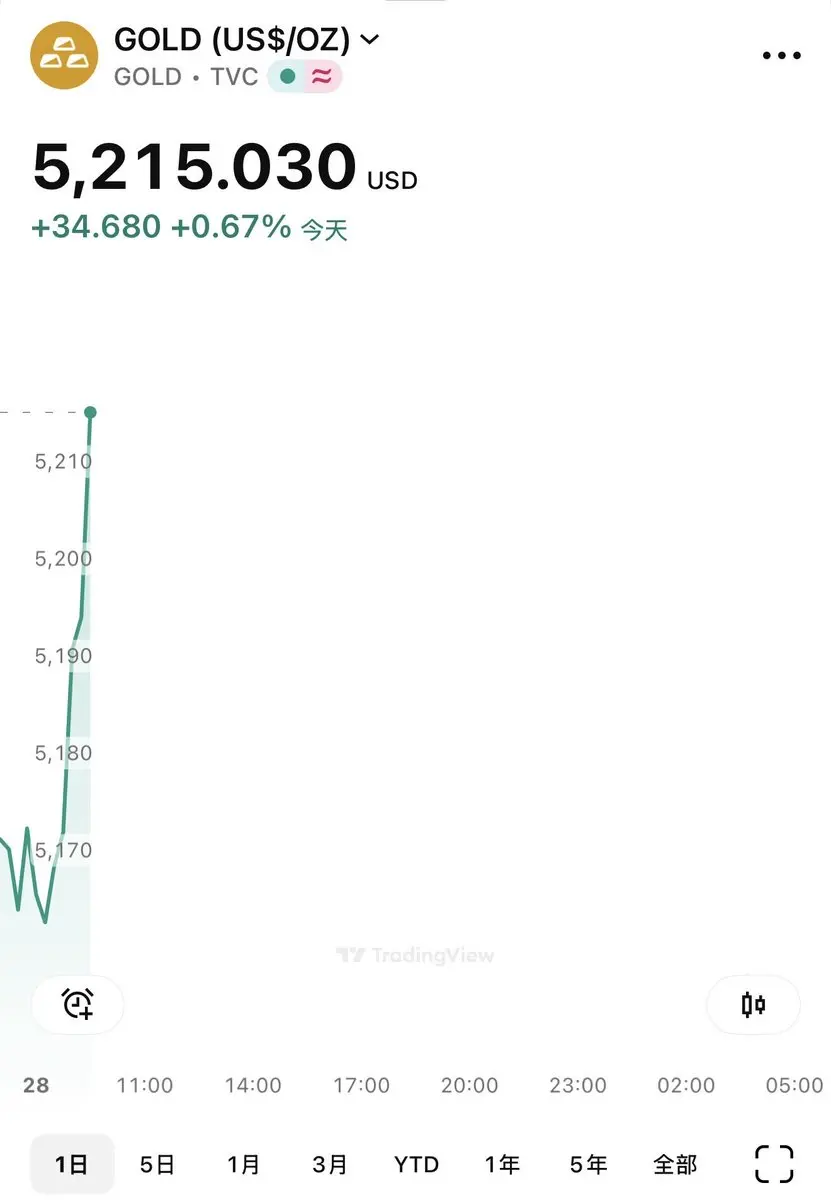Open the three-dot more options menu
831x1200 pixels.
point(781,56)
